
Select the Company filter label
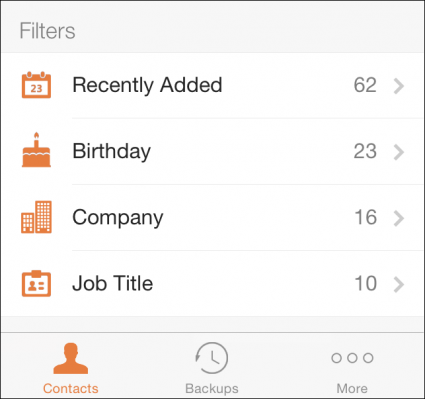point(118,218)
